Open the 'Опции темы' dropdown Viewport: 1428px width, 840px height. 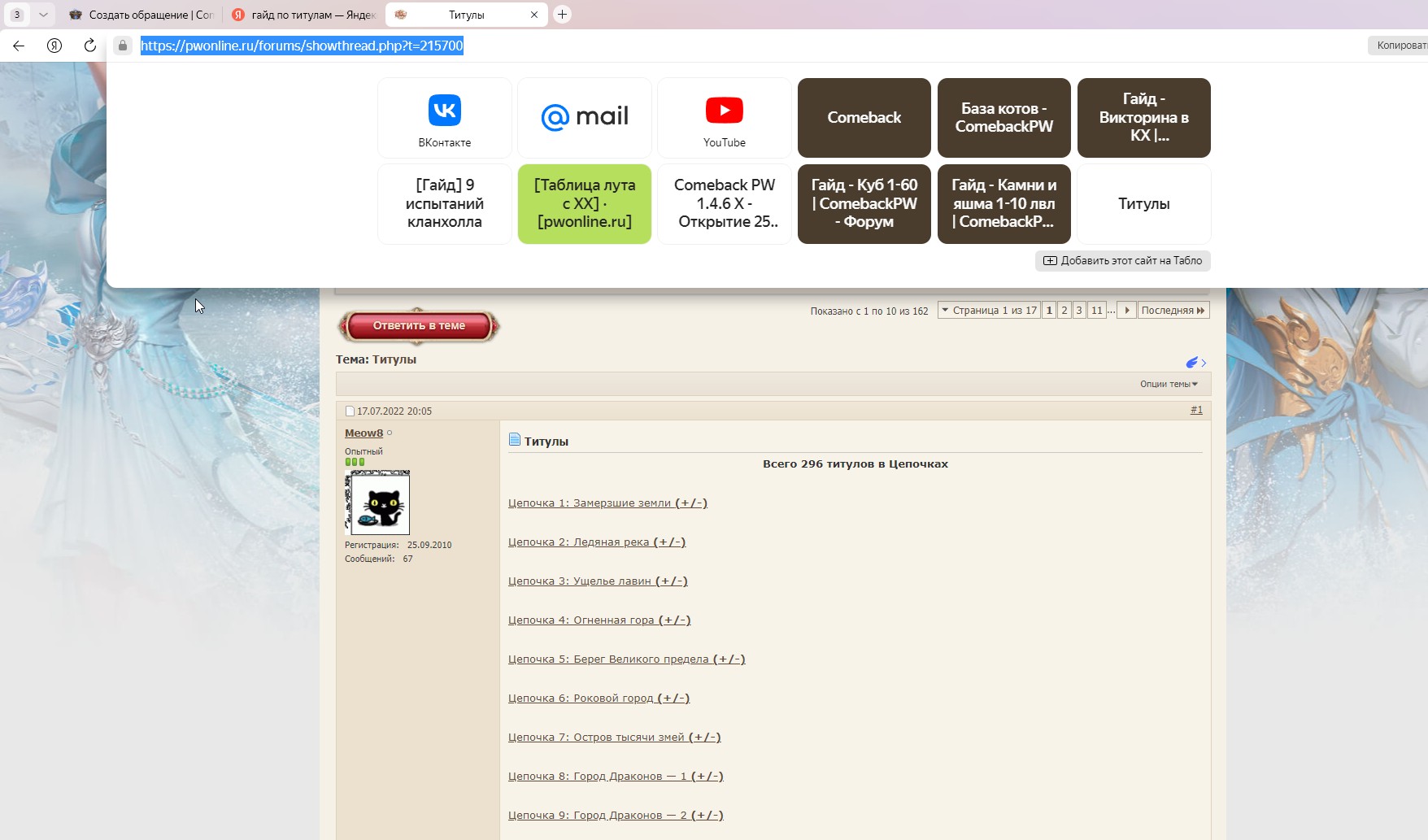click(x=1169, y=384)
